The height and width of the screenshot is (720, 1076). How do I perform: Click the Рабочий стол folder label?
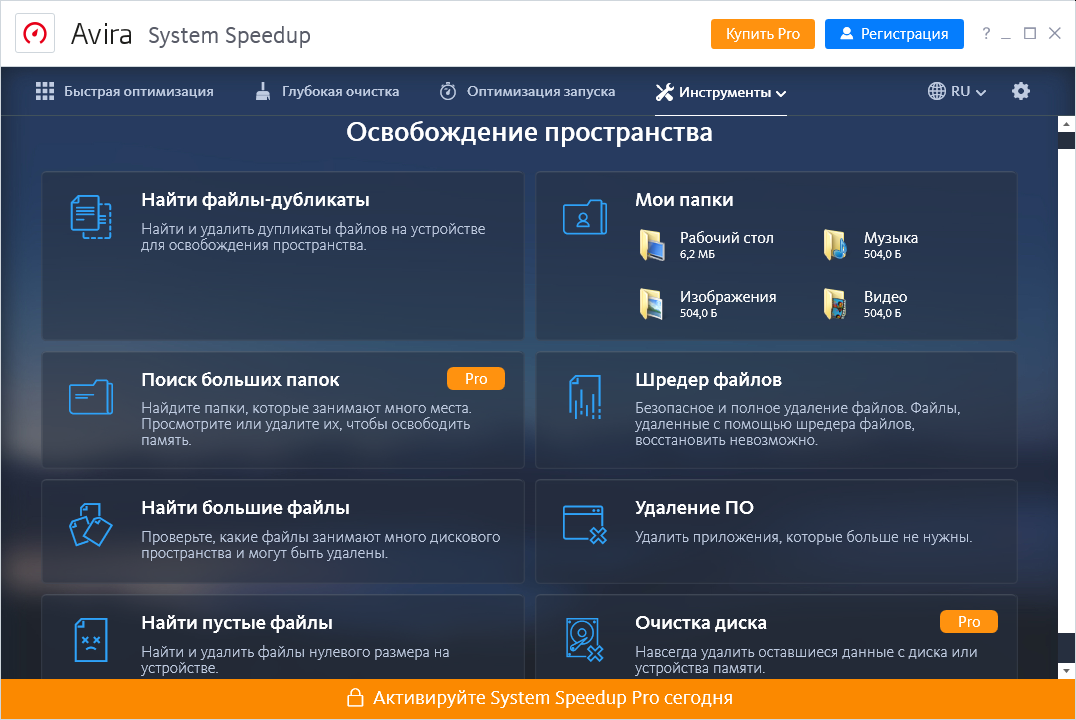point(727,237)
